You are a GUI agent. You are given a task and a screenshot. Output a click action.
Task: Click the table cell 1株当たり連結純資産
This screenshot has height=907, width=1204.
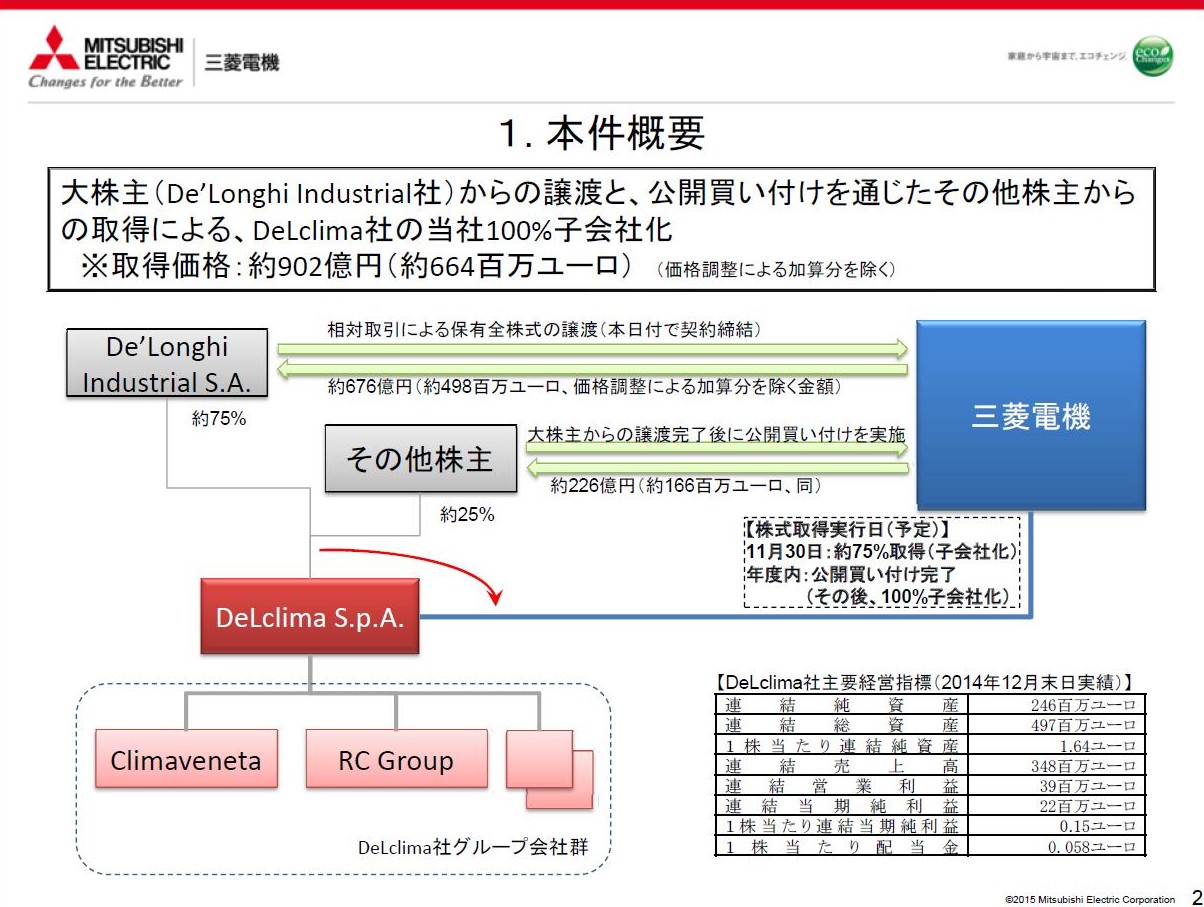click(x=842, y=745)
